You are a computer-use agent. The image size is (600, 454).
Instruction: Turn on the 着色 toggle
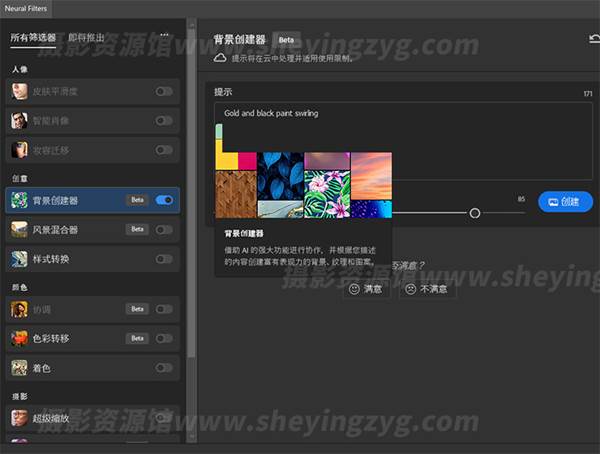164,367
